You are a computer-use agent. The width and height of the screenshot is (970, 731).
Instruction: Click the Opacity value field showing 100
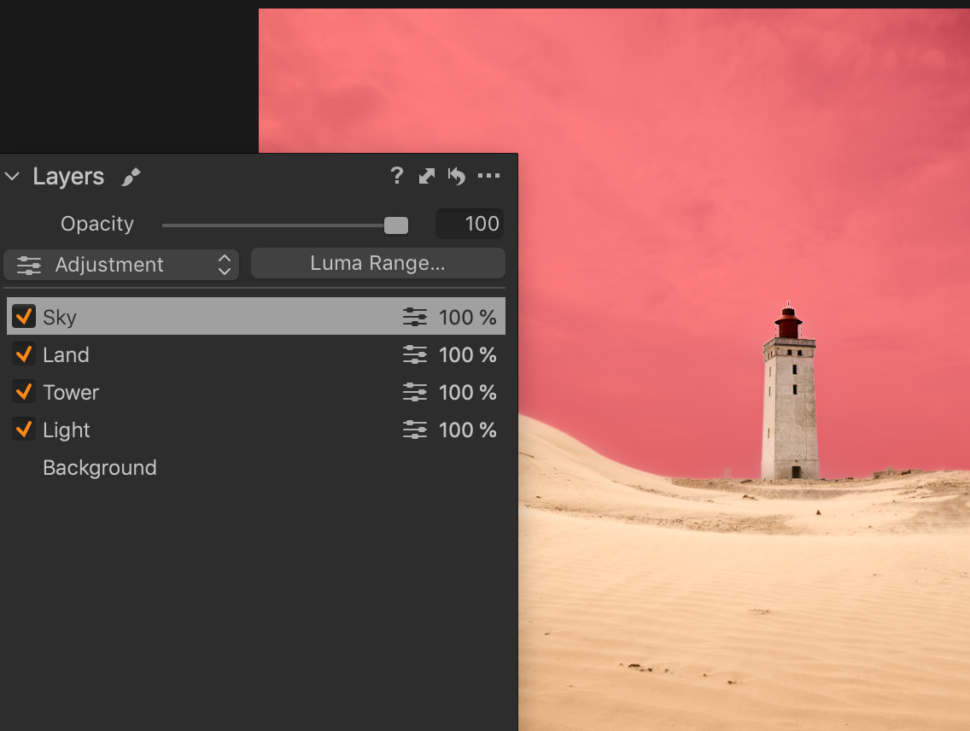coord(469,223)
